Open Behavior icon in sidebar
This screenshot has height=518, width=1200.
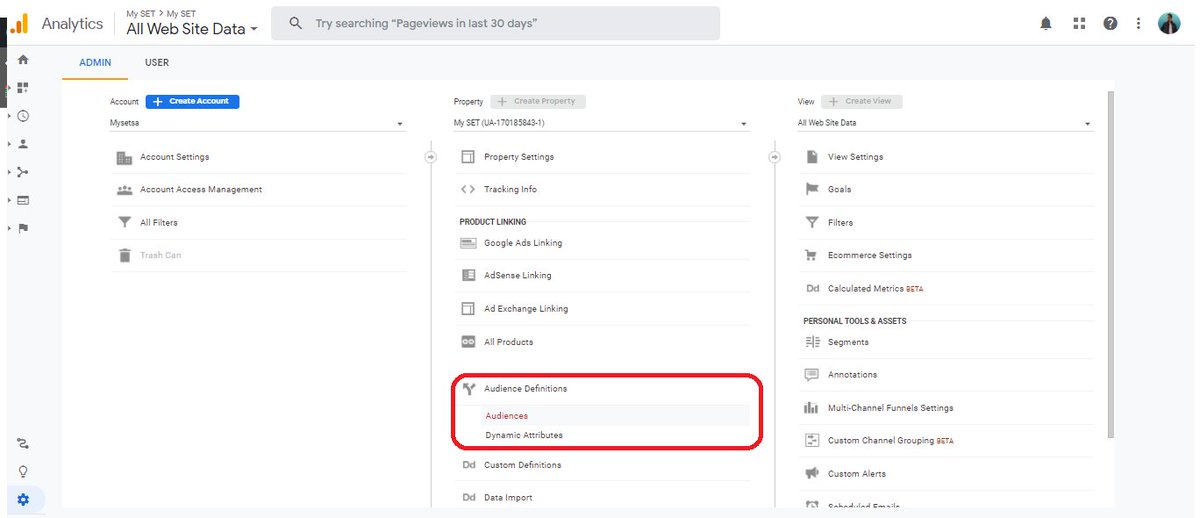(23, 200)
